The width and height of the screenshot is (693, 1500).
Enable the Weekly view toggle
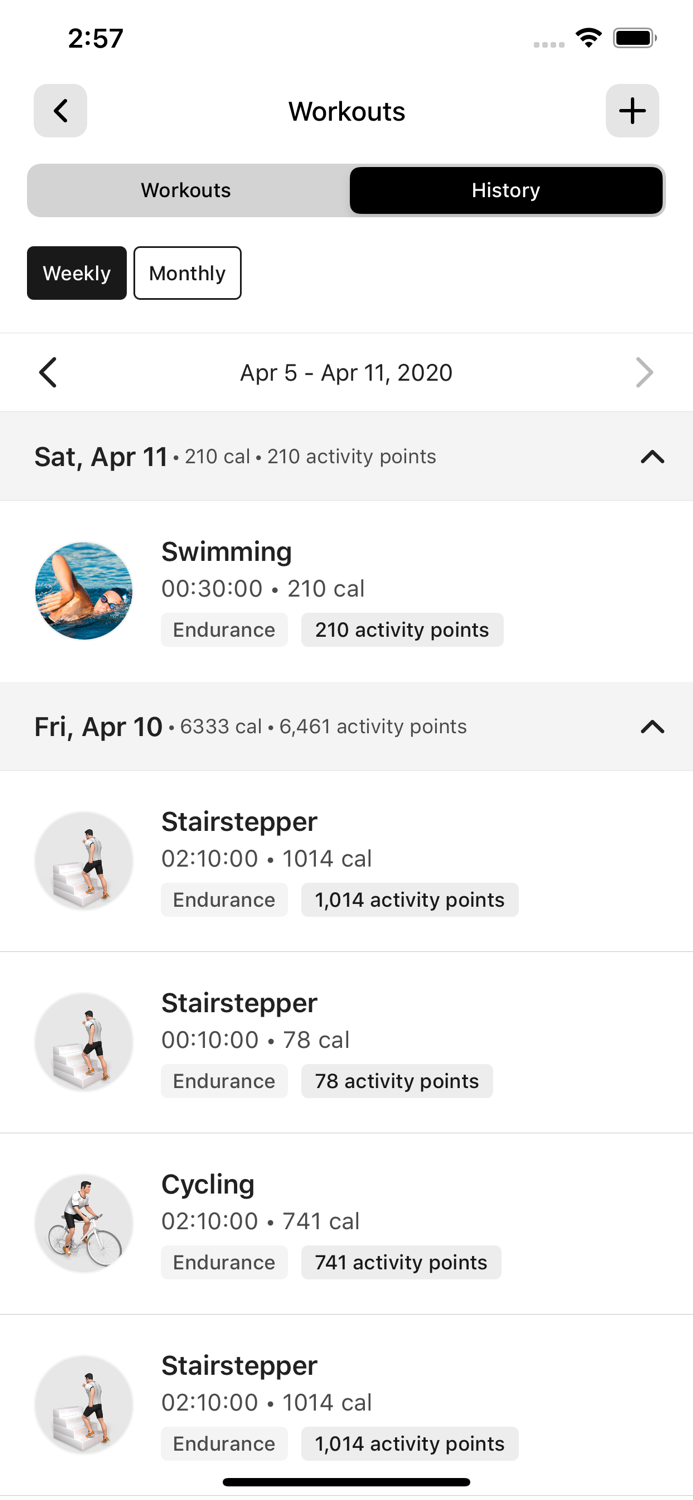tap(76, 272)
